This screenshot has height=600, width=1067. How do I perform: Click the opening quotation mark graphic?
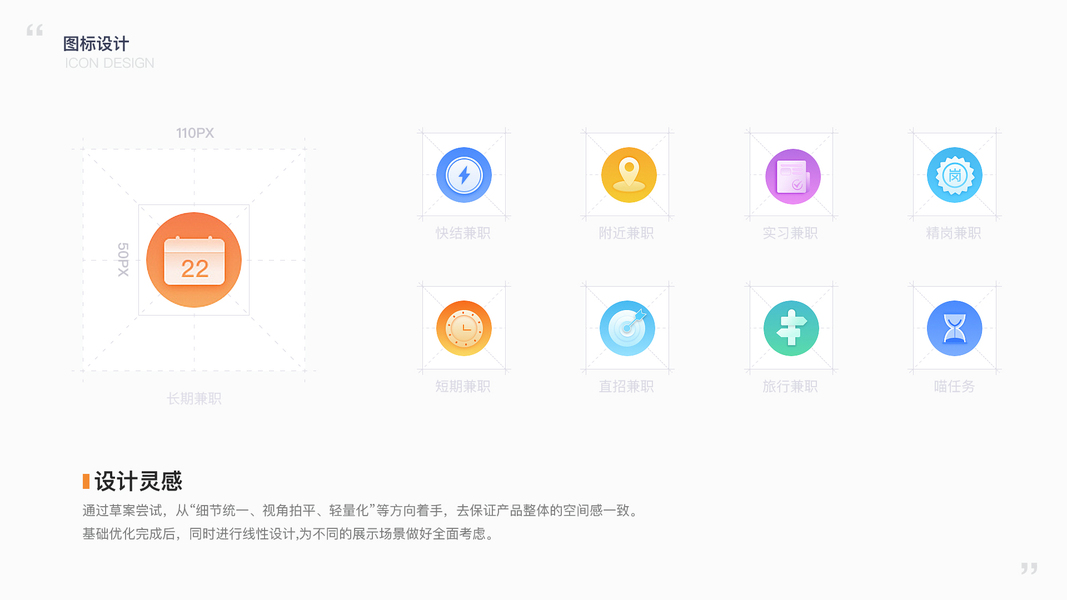(35, 30)
